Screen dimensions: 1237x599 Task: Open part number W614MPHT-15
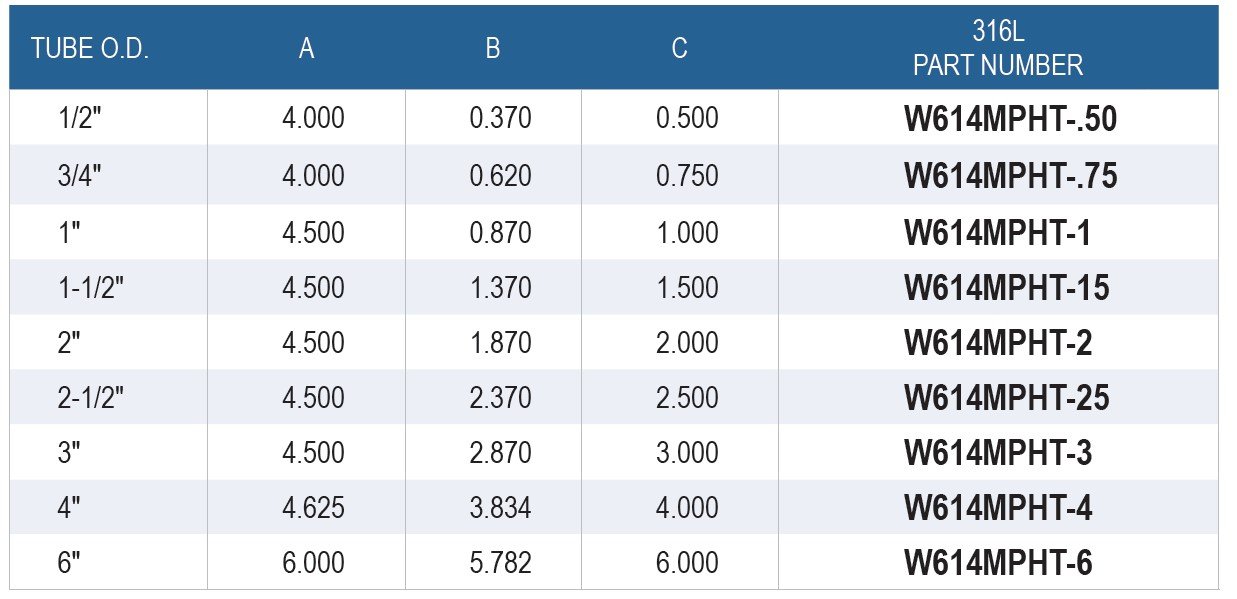[1007, 288]
